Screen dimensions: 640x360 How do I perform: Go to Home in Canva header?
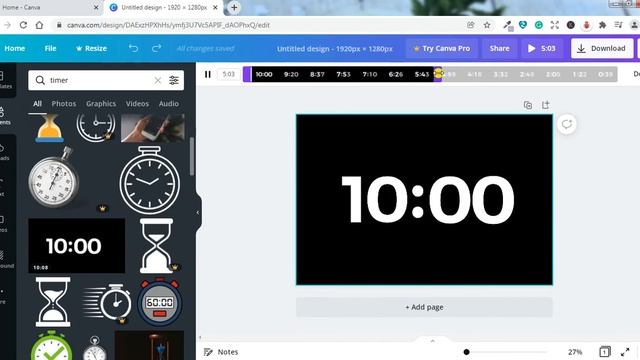tap(15, 48)
